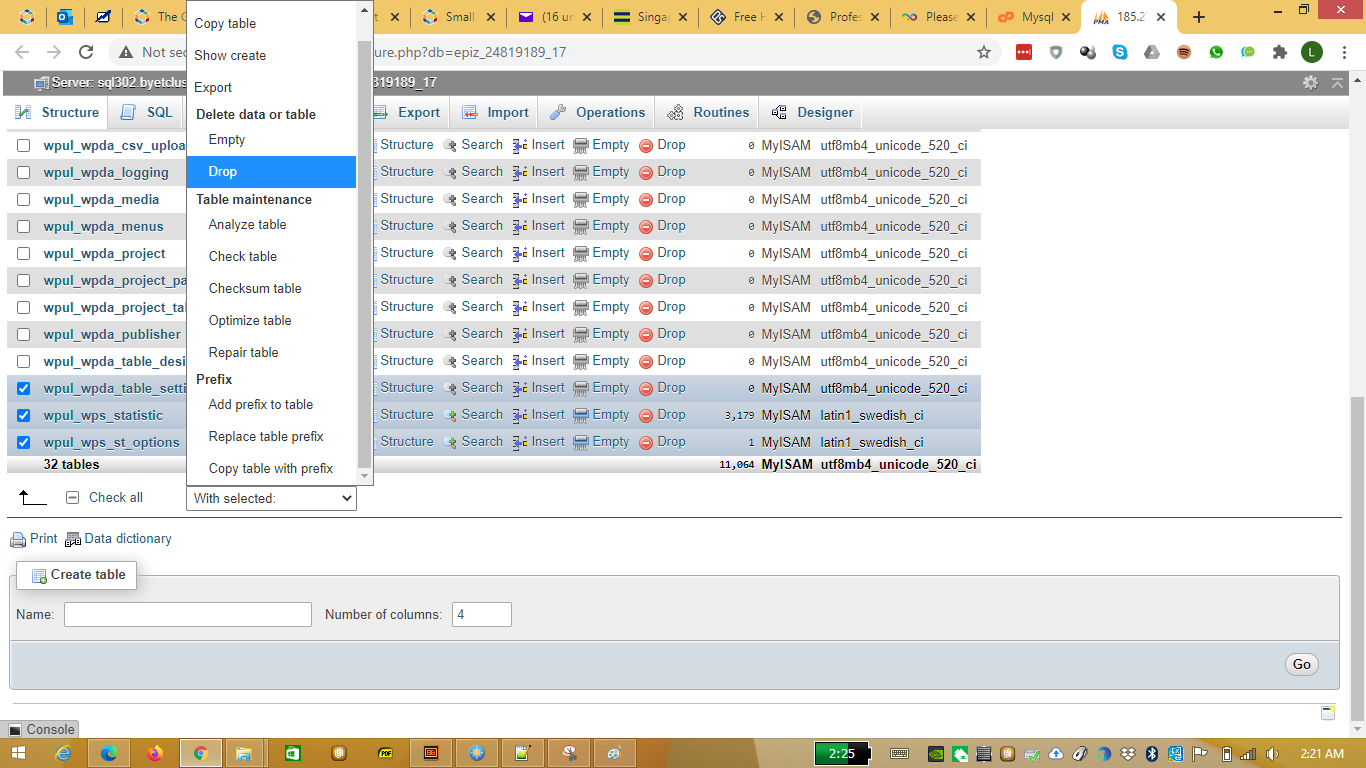Viewport: 1366px width, 768px height.
Task: Toggle the Check all checkbox
Action: [72, 498]
